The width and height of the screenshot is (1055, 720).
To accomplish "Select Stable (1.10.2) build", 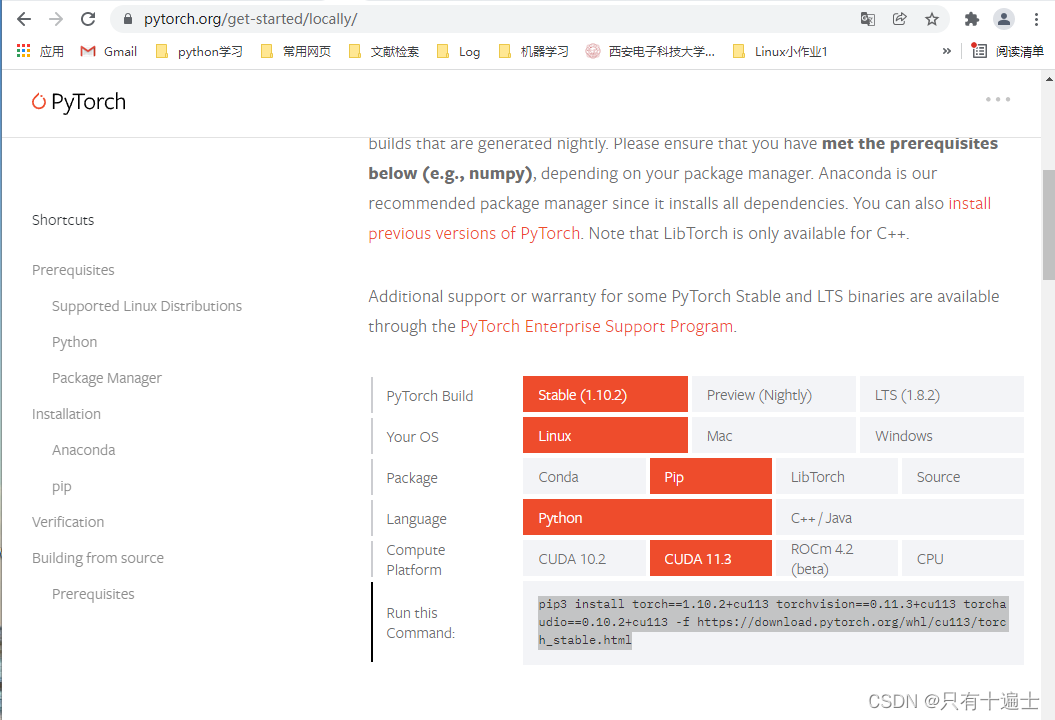I will (605, 394).
